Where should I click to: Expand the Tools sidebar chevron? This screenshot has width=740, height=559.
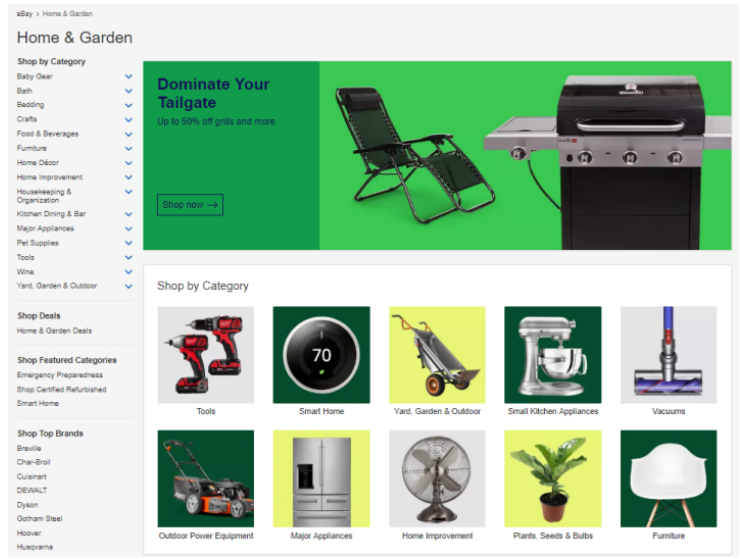click(128, 258)
